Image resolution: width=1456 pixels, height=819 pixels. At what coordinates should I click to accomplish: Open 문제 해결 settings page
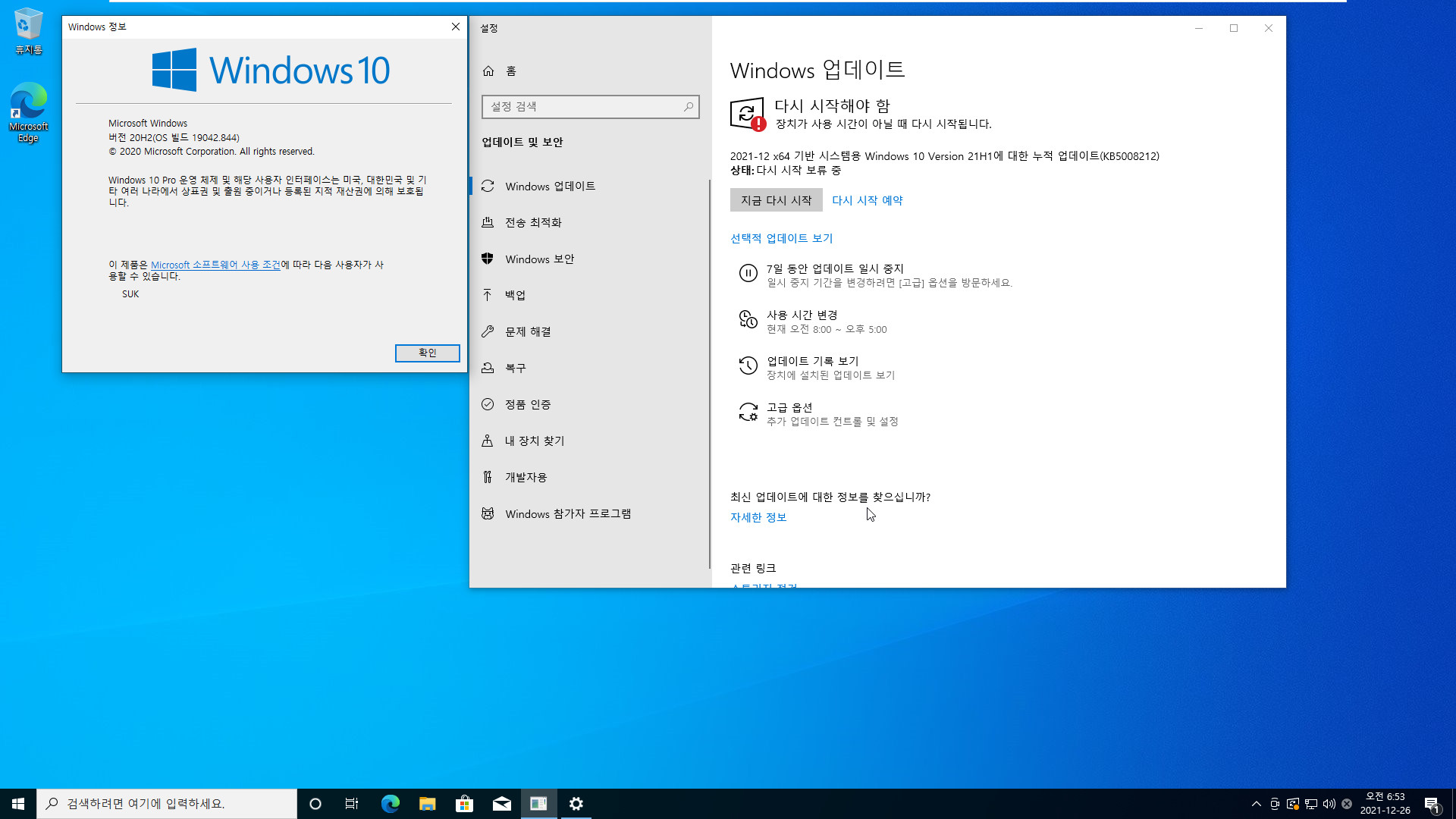(590, 331)
